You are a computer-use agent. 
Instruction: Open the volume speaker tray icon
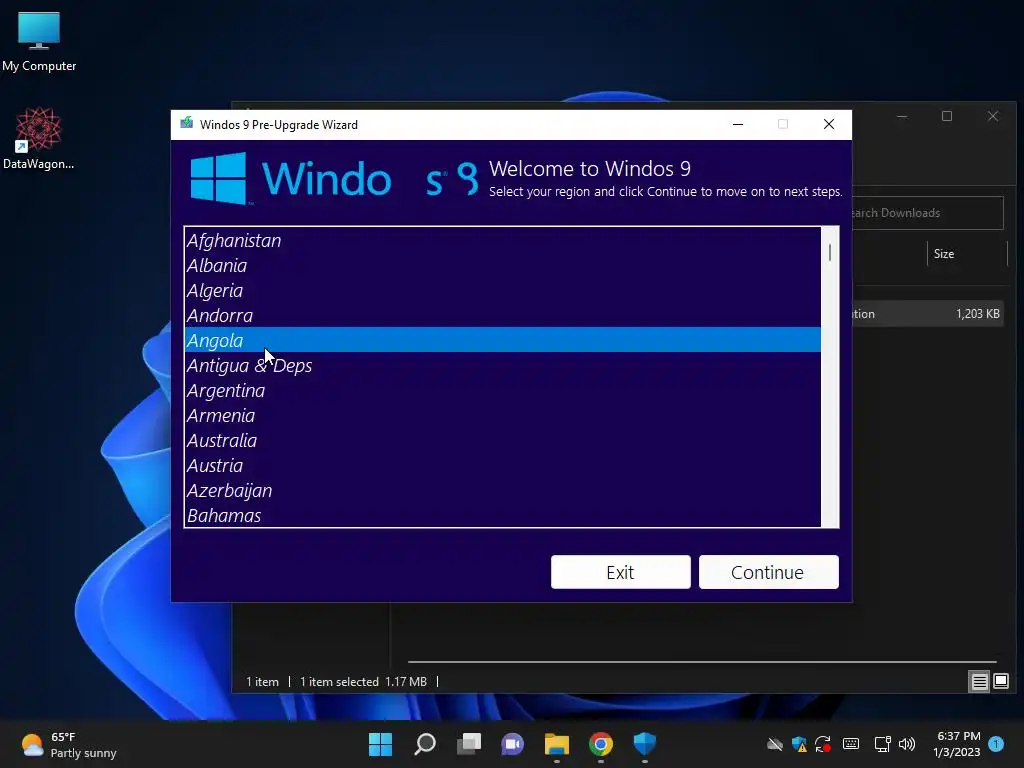tap(906, 744)
